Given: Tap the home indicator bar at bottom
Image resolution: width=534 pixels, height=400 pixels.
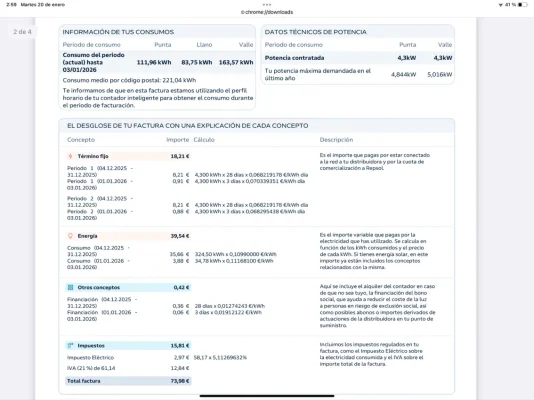Looking at the screenshot, I should click(267, 396).
